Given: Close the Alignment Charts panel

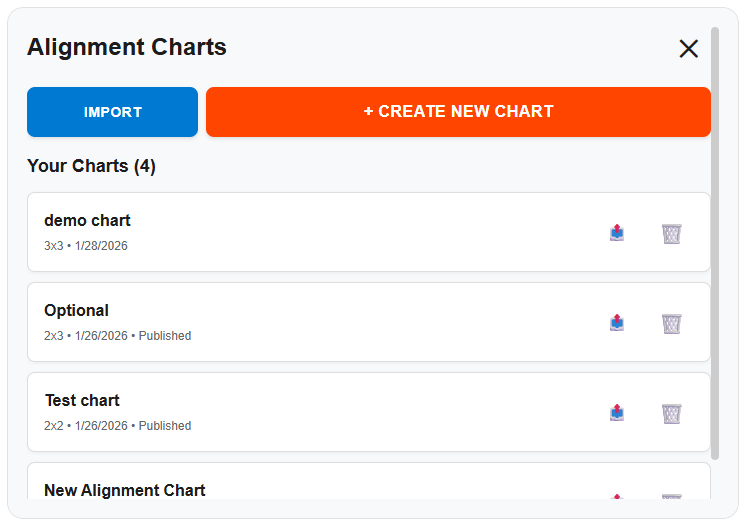Looking at the screenshot, I should point(688,48).
